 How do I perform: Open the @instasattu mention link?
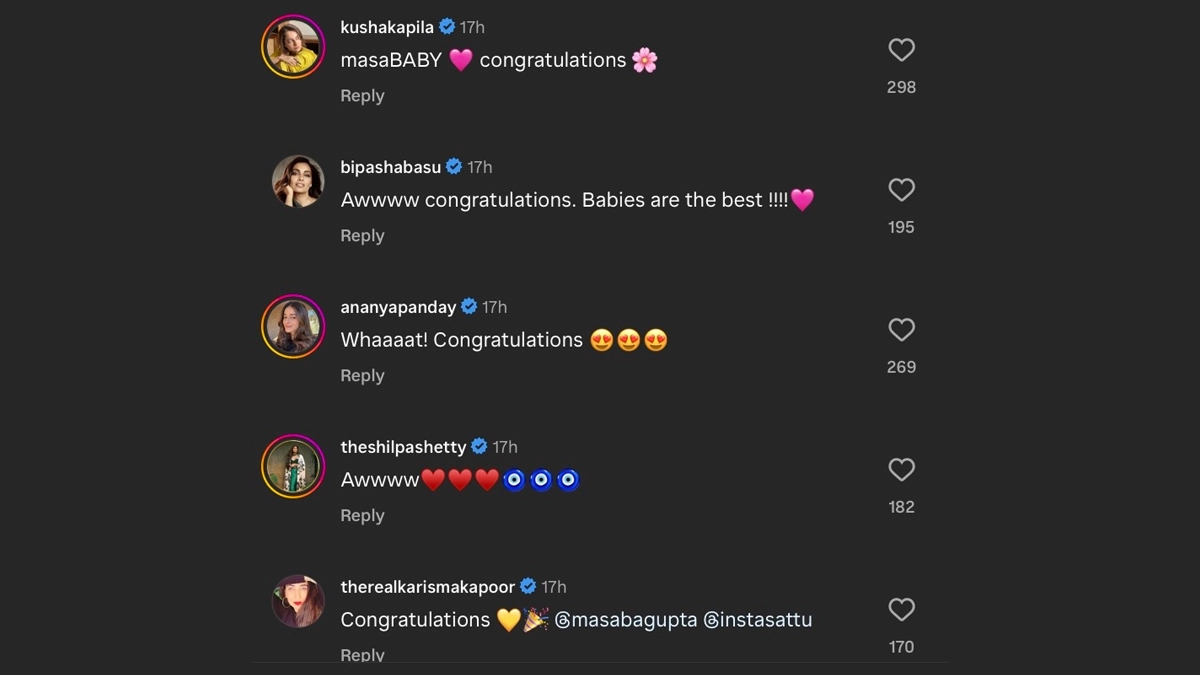pos(758,620)
